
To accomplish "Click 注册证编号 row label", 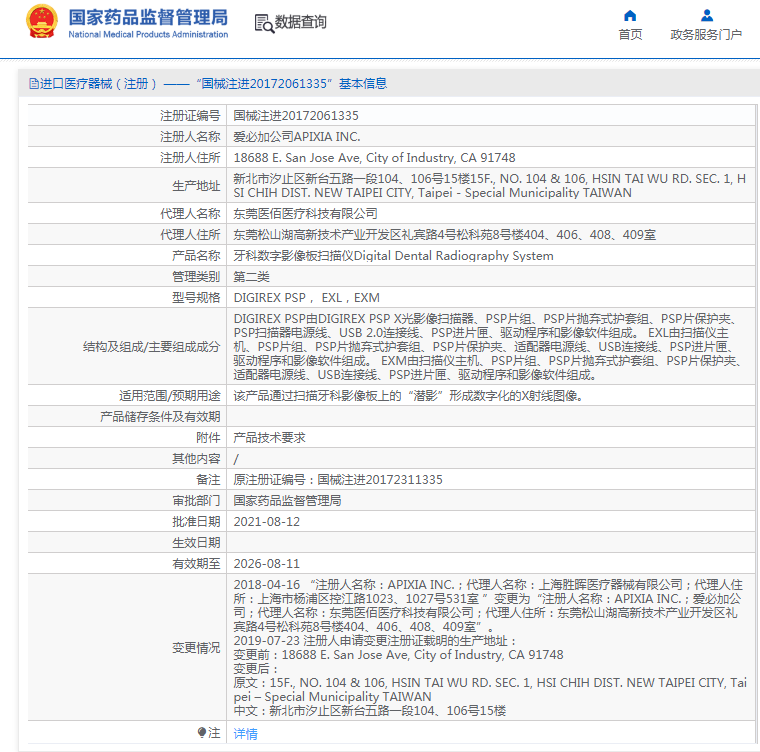I will pyautogui.click(x=190, y=116).
